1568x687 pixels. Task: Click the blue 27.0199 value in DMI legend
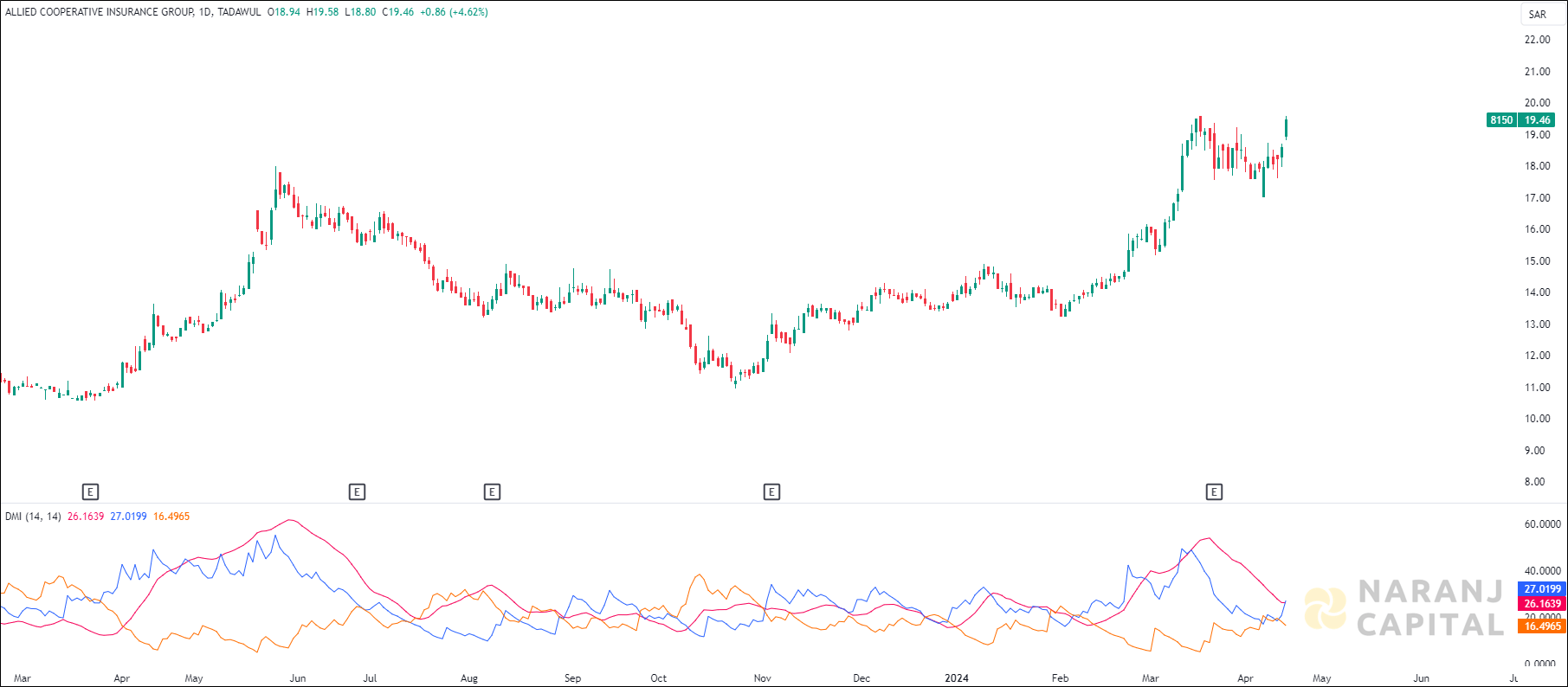(128, 517)
